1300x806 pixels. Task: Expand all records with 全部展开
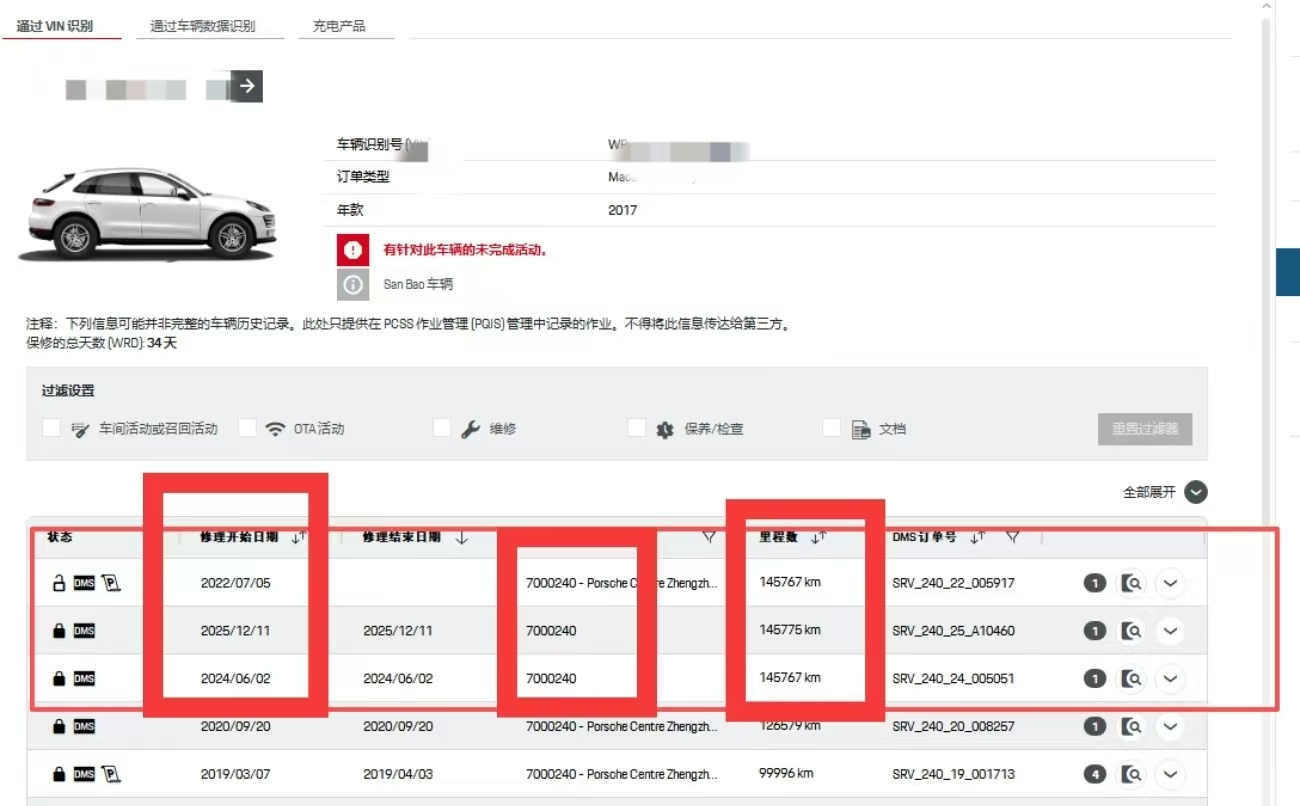pyautogui.click(x=1195, y=492)
